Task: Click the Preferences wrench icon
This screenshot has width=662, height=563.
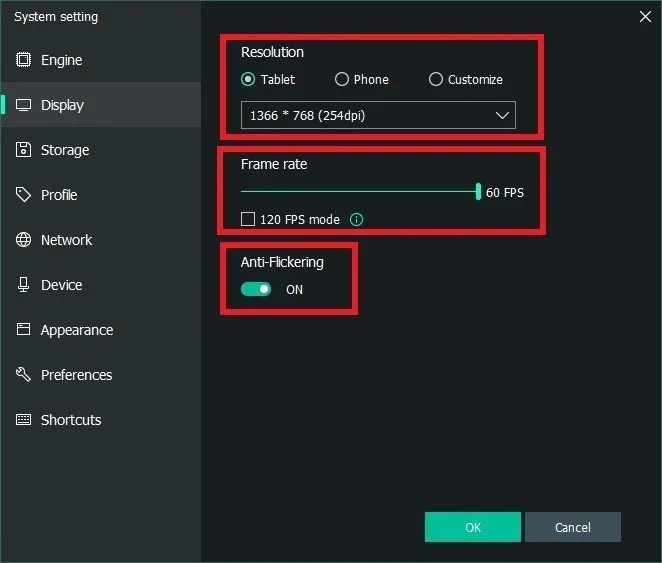Action: click(x=23, y=374)
